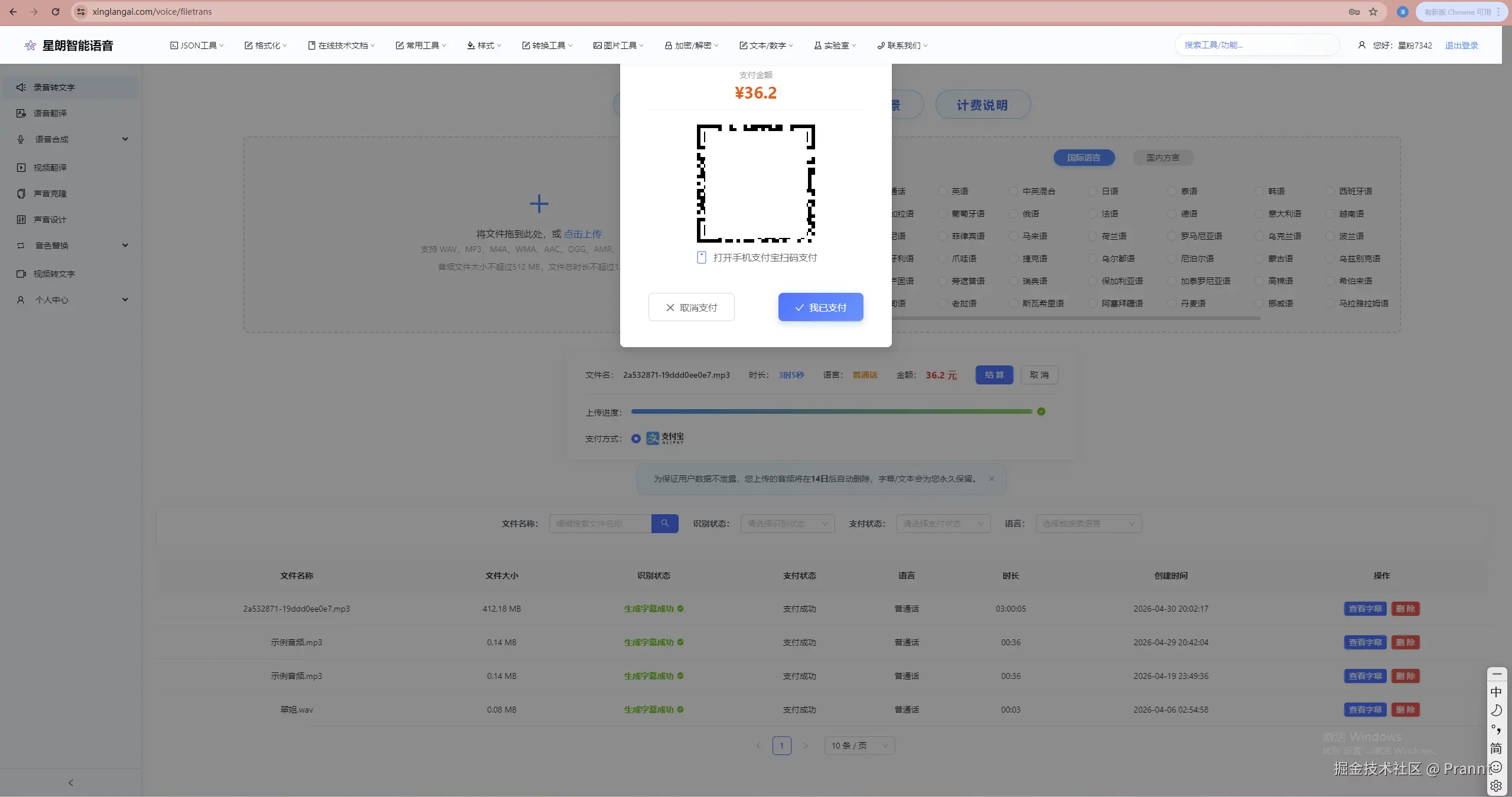The image size is (1512, 797).
Task: Open the gear settings icon in the IME bar
Action: click(x=1496, y=786)
